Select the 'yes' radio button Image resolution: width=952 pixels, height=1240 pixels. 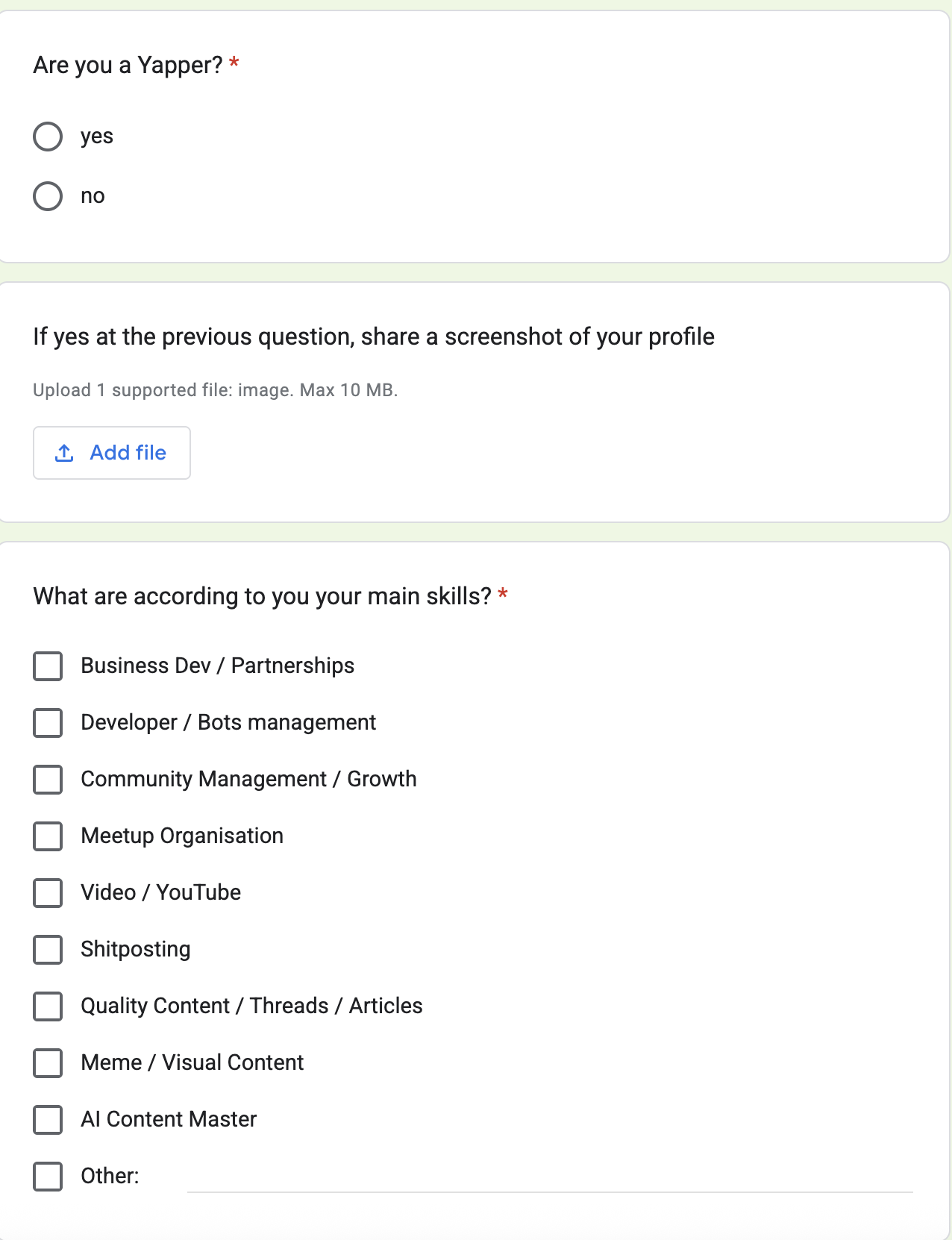pos(48,137)
